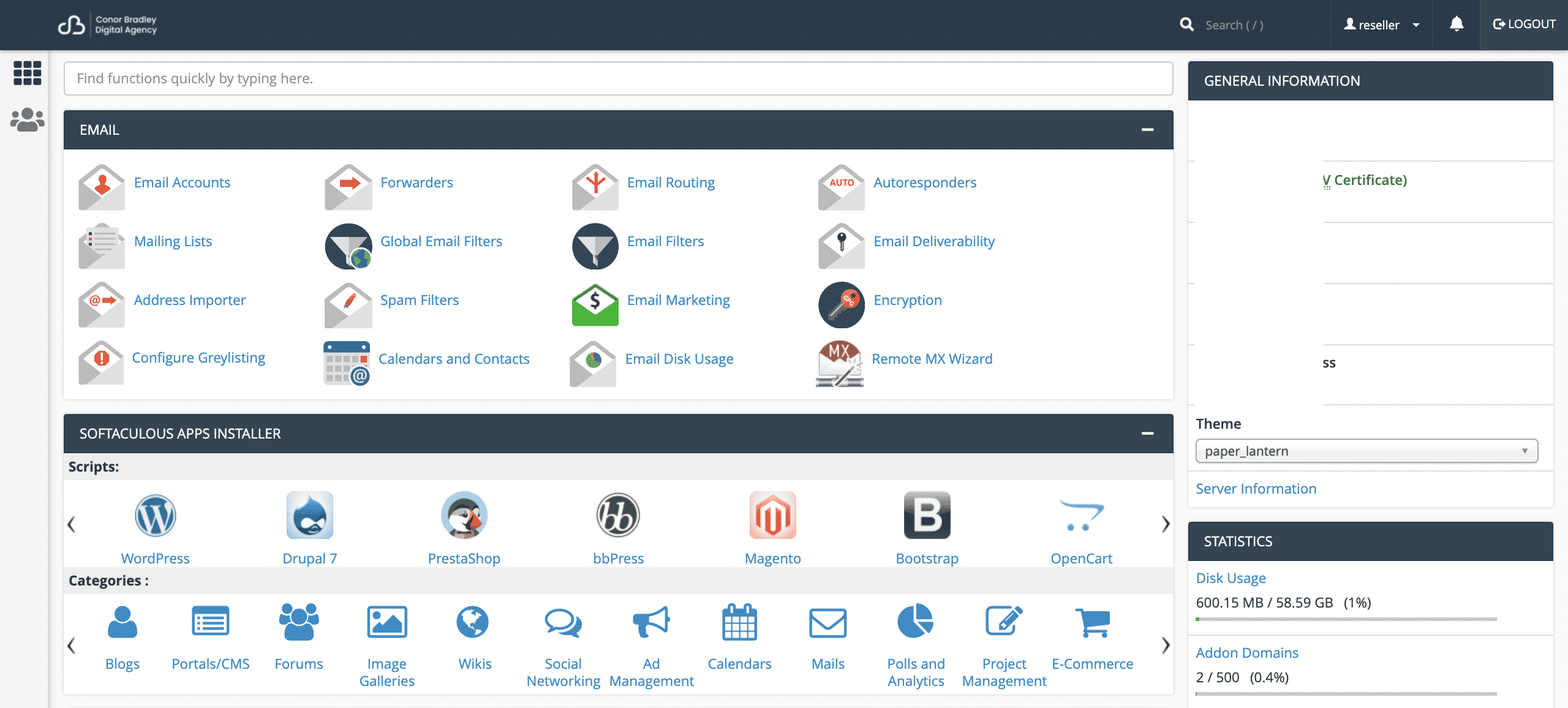Click the Global Email Filters funnel icon
The image size is (1568, 708).
(x=349, y=246)
